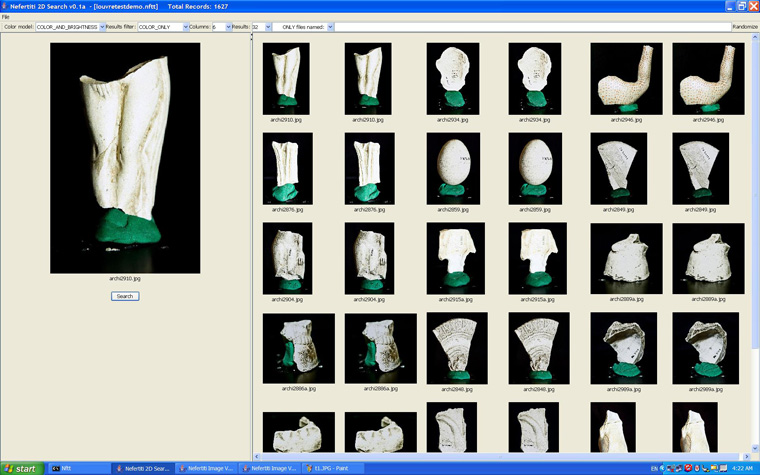Click the Randomize button
Image resolution: width=760 pixels, height=475 pixels.
click(745, 27)
